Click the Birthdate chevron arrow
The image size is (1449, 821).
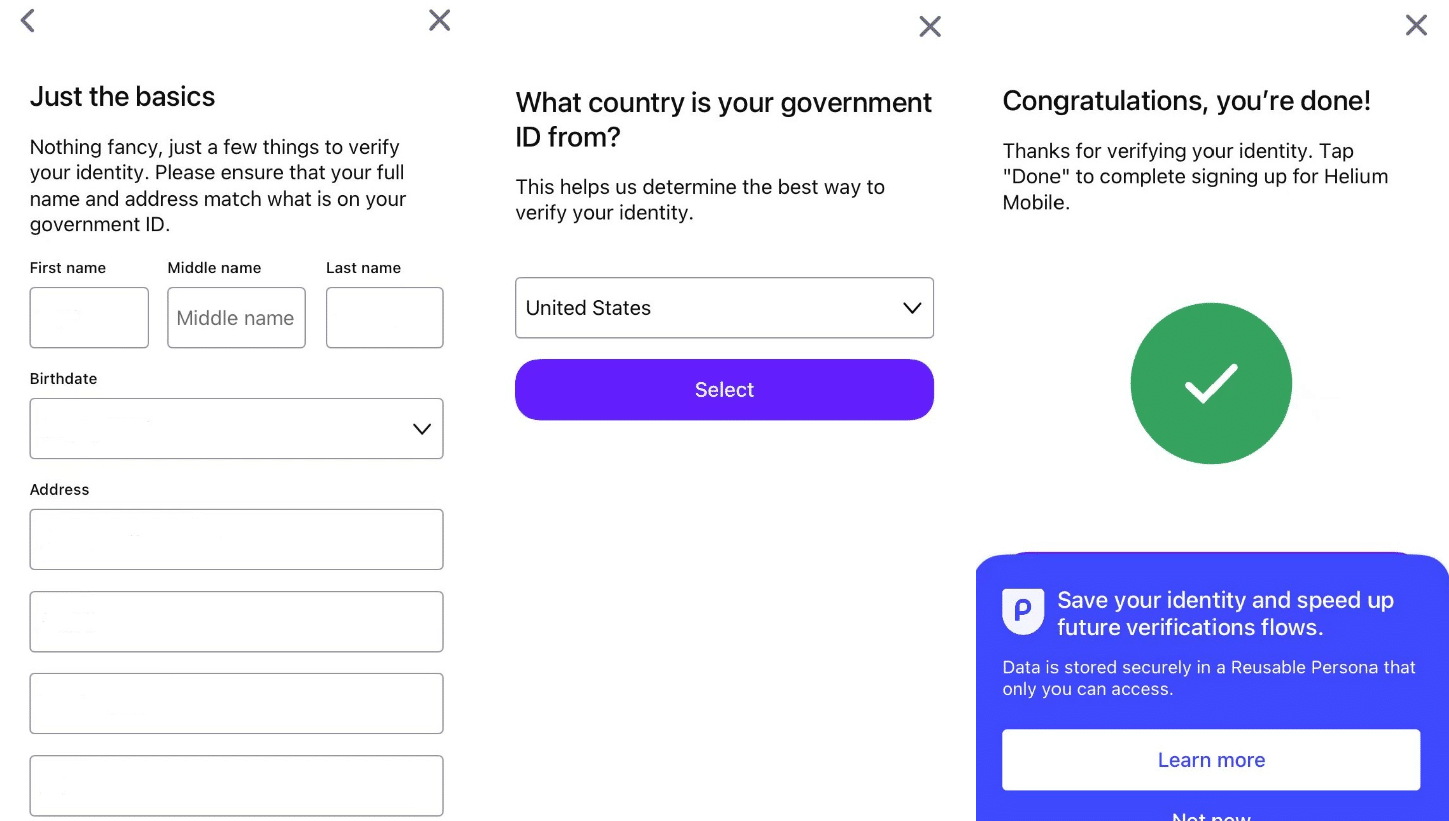tap(422, 429)
